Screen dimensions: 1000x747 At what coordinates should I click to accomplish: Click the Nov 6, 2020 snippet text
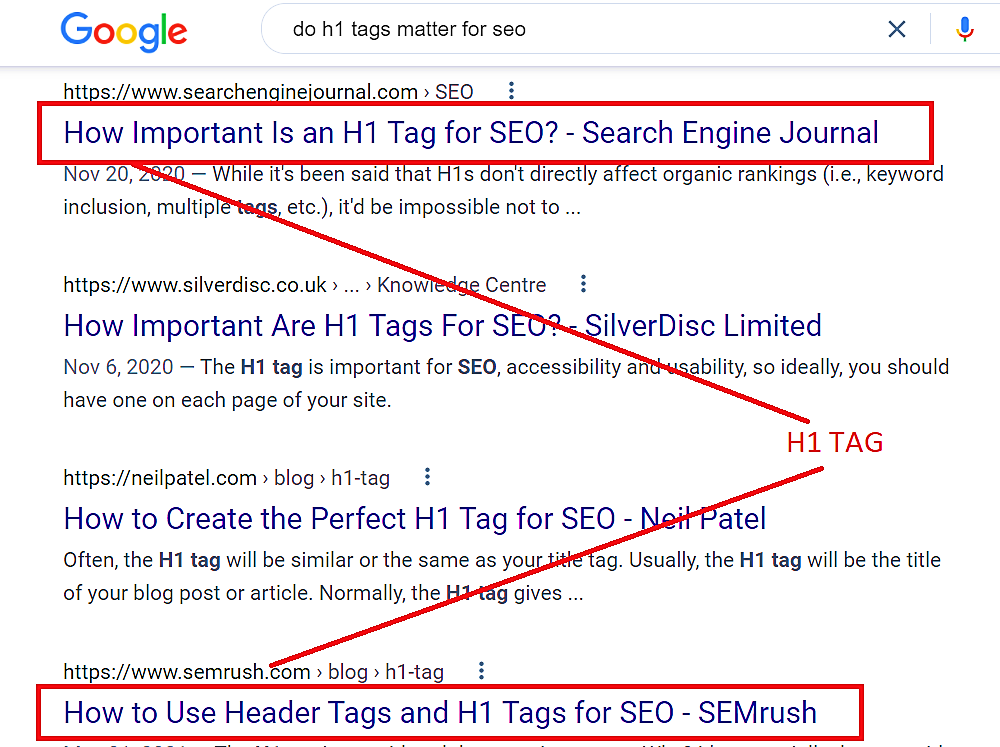[x=506, y=383]
